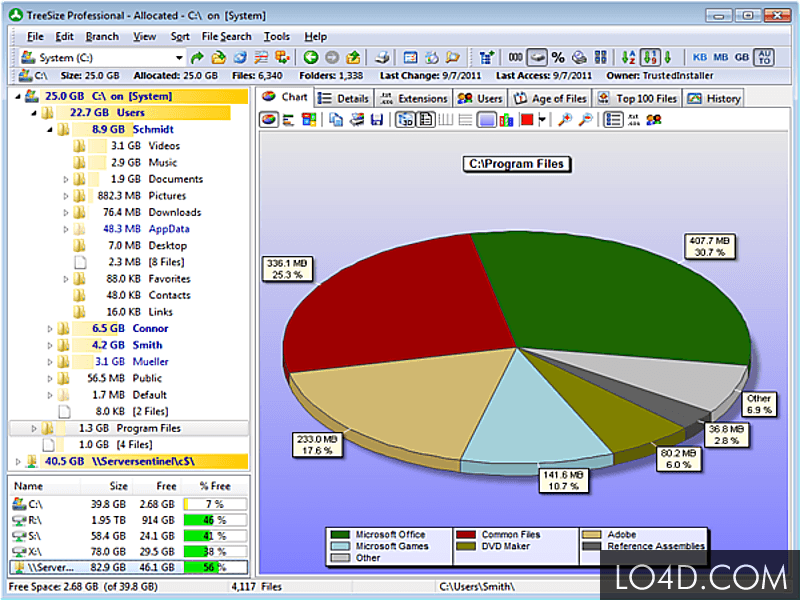
Task: Open the File Search menu
Action: point(227,37)
